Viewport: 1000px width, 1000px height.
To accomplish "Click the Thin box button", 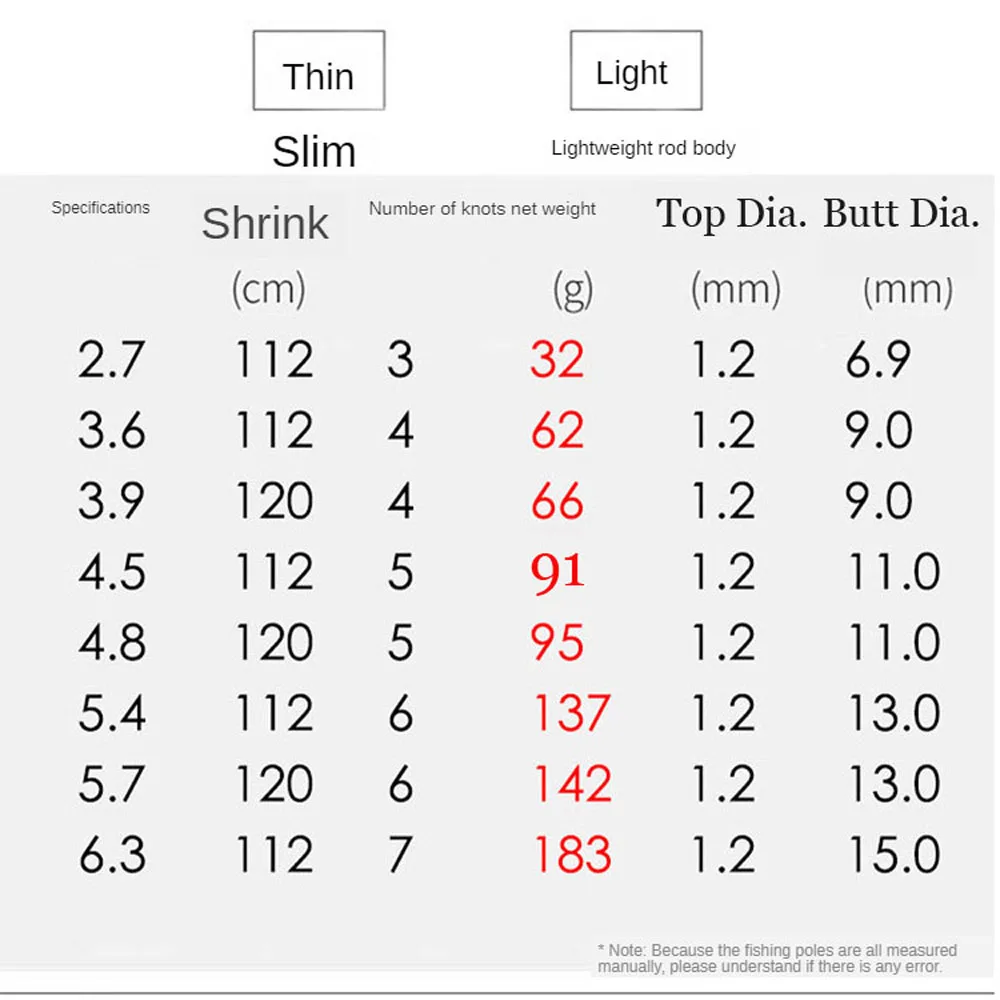I will pos(318,71).
